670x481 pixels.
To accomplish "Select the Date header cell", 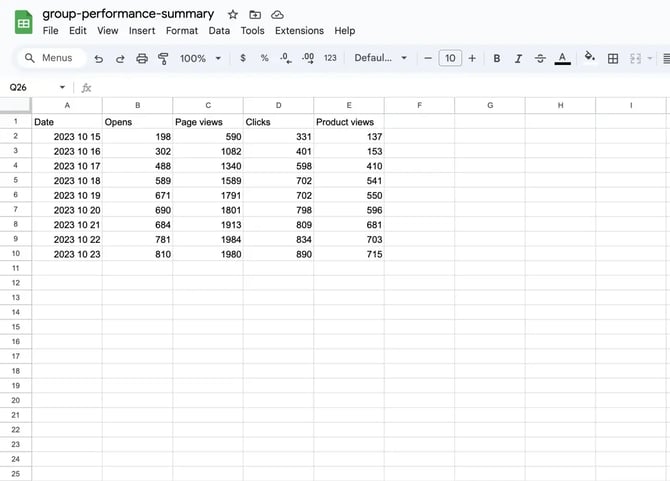I will (67, 122).
